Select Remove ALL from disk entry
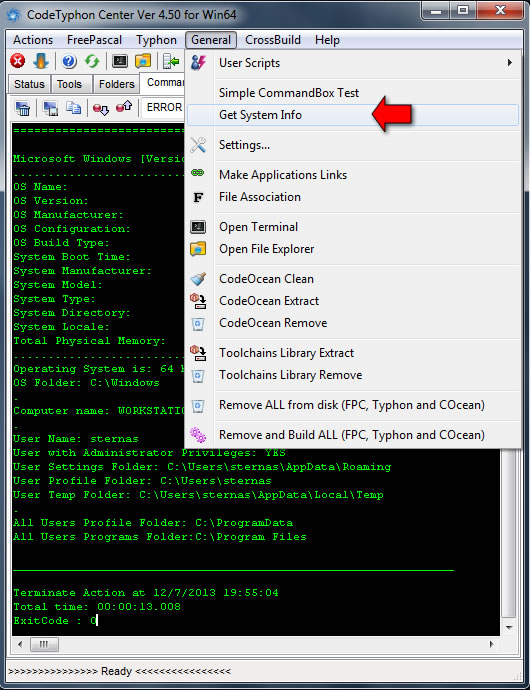Viewport: 530px width, 690px height. (353, 404)
